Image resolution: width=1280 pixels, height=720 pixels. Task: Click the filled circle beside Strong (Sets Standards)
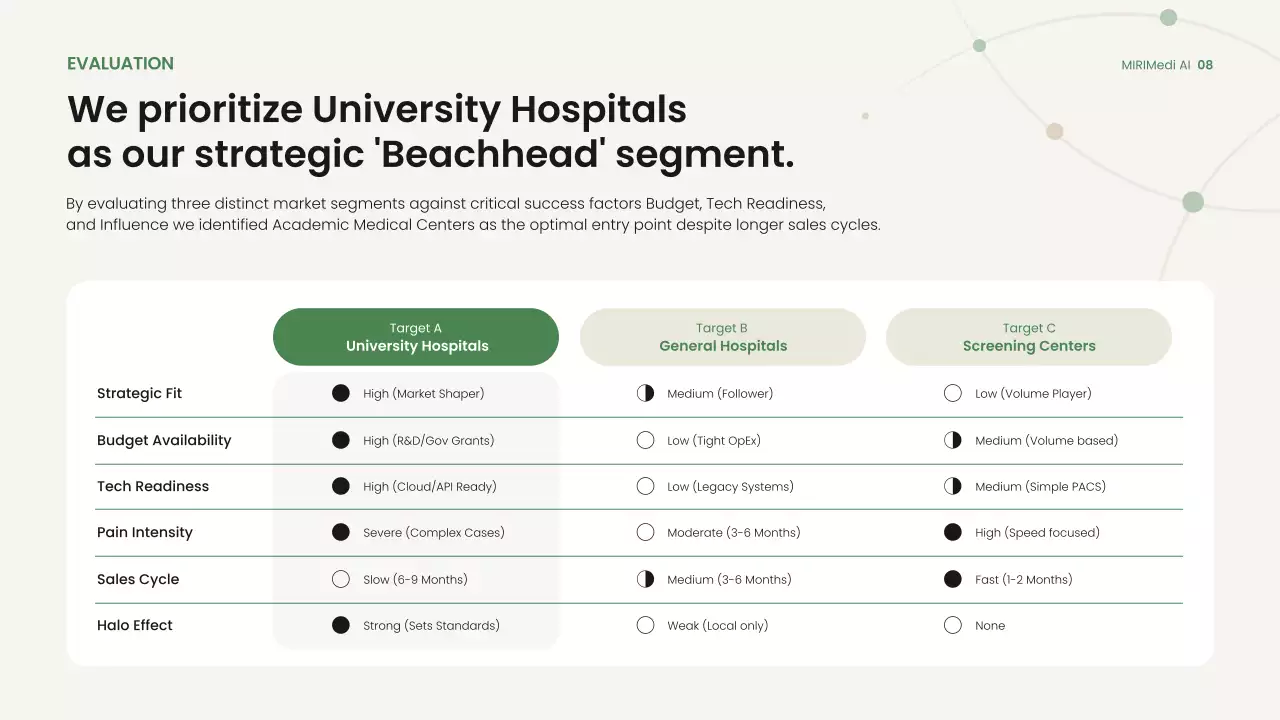341,625
